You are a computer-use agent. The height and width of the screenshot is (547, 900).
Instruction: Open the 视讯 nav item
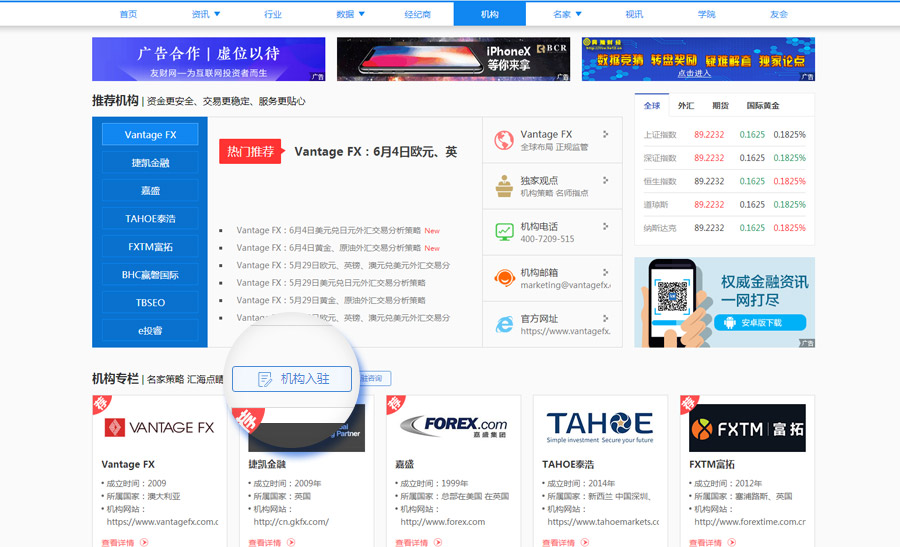(x=634, y=14)
